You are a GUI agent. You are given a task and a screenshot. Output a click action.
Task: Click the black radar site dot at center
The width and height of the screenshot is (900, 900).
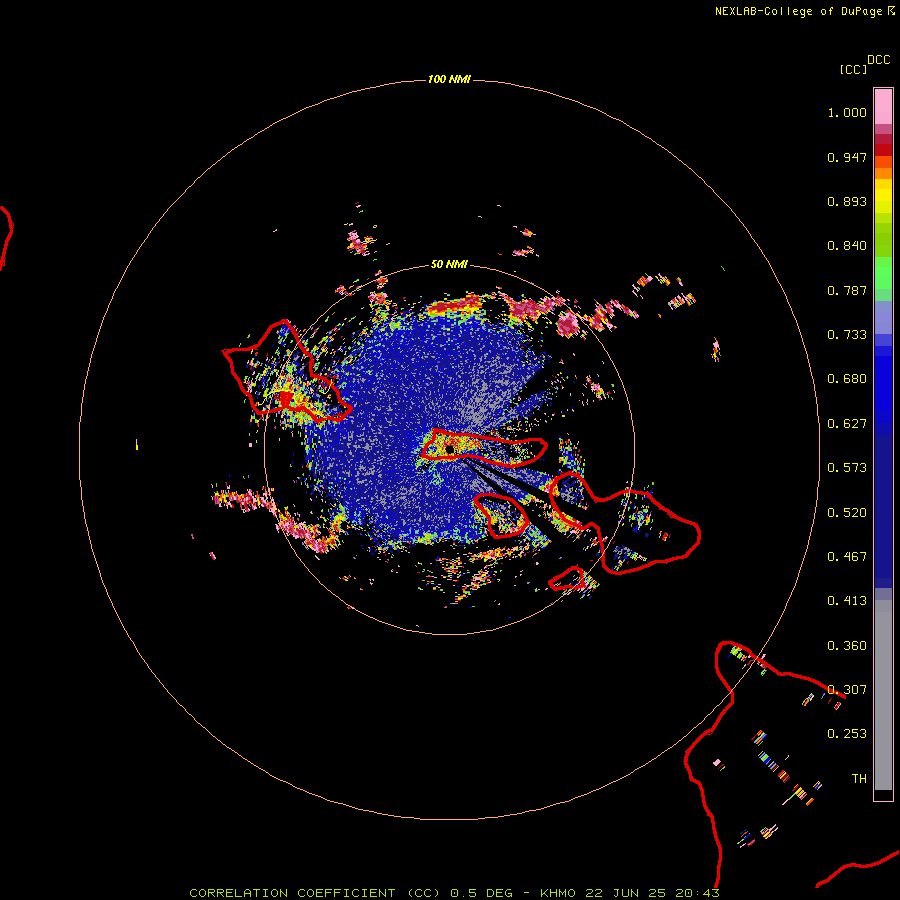(x=450, y=449)
